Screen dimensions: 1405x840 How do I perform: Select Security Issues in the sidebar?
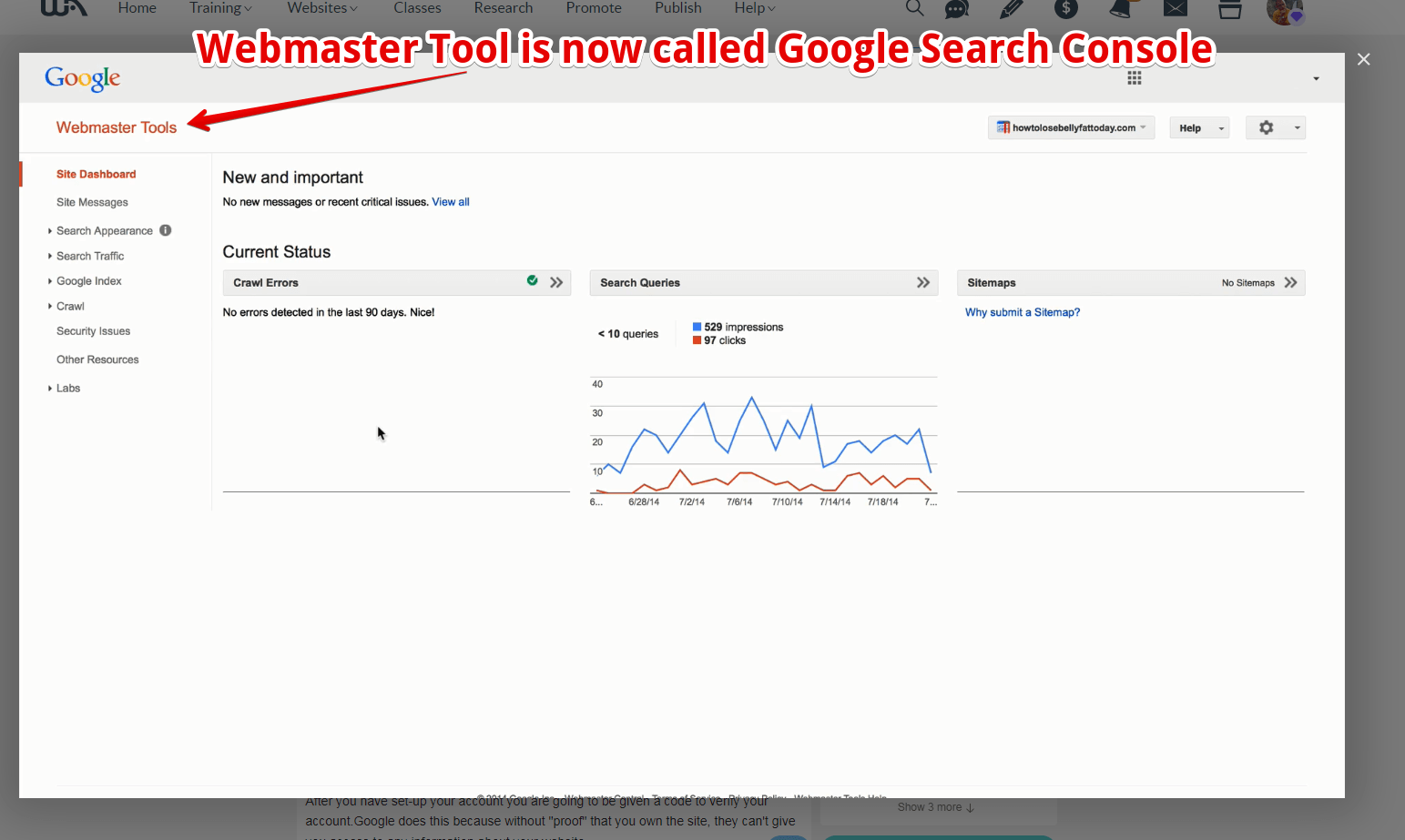[x=93, y=332]
